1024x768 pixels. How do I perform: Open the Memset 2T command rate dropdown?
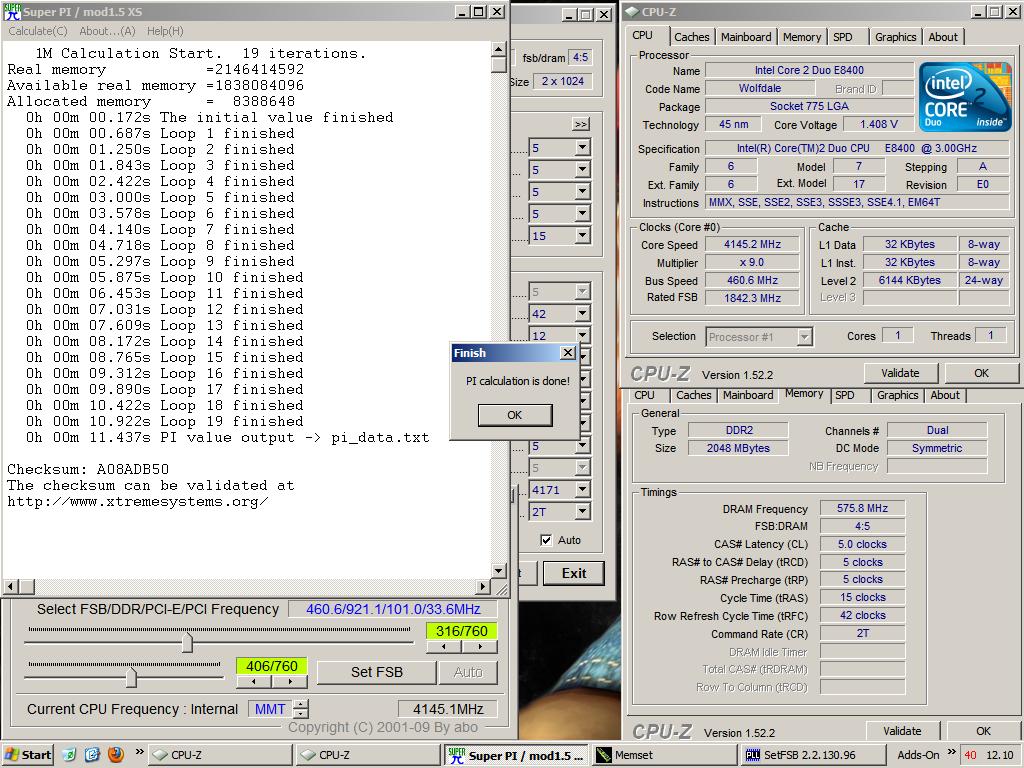583,512
